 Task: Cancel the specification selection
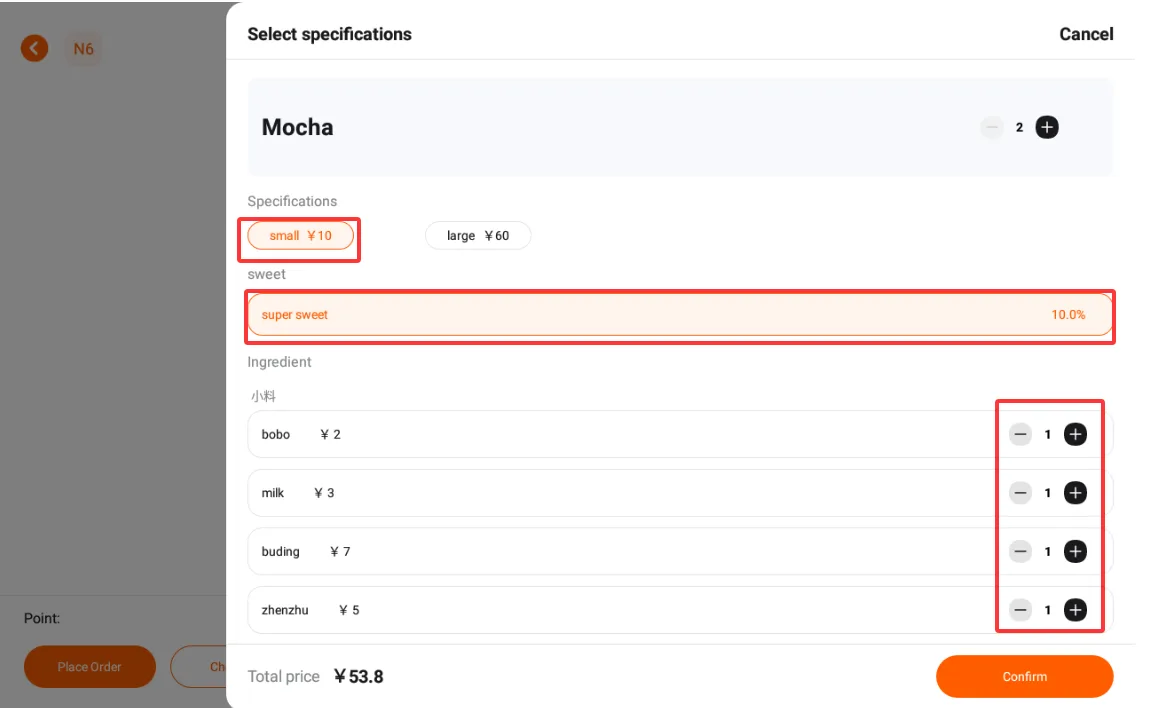(1086, 34)
